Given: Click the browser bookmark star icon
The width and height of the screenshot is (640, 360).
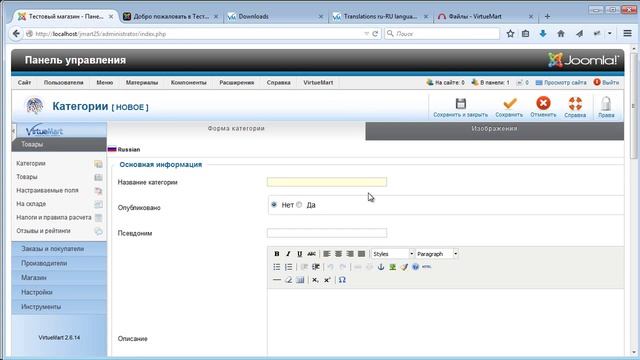Looking at the screenshot, I should (510, 34).
